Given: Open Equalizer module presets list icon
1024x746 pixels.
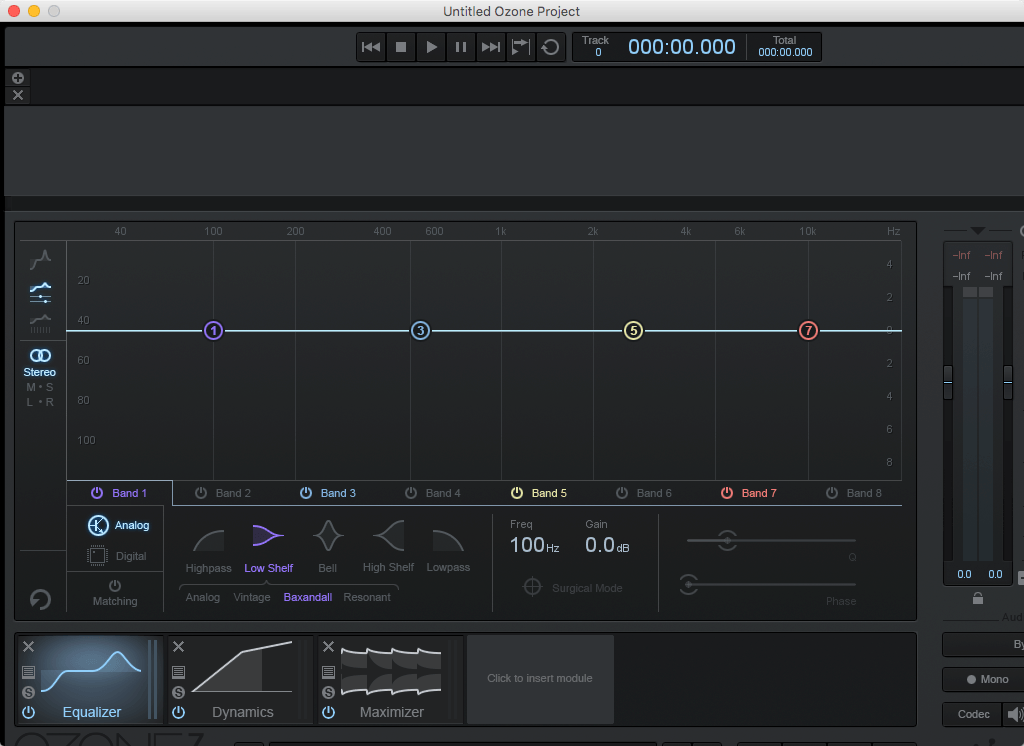Looking at the screenshot, I should [x=28, y=672].
